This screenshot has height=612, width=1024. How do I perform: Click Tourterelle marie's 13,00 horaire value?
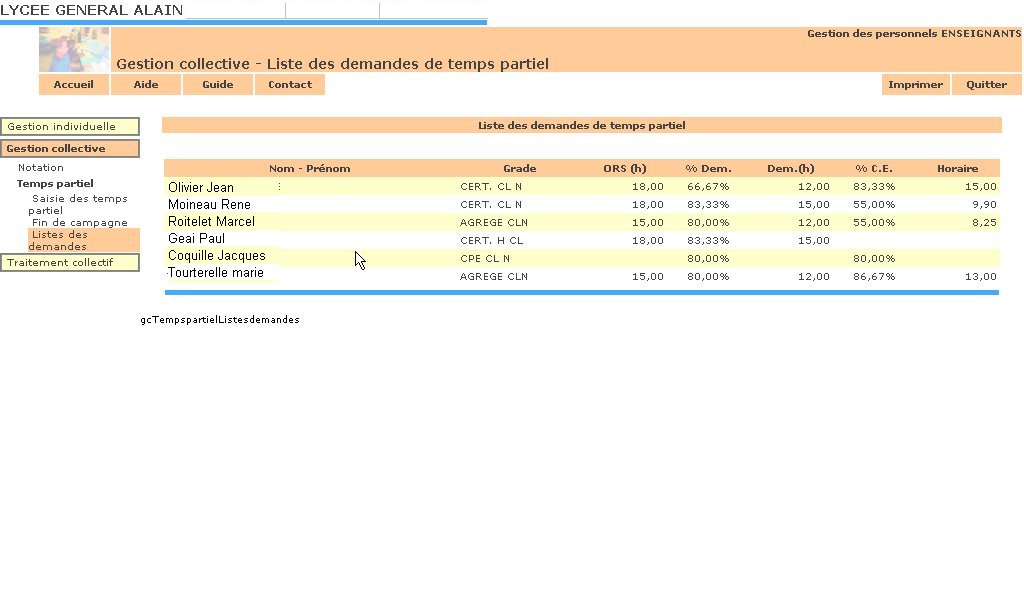pyautogui.click(x=981, y=277)
